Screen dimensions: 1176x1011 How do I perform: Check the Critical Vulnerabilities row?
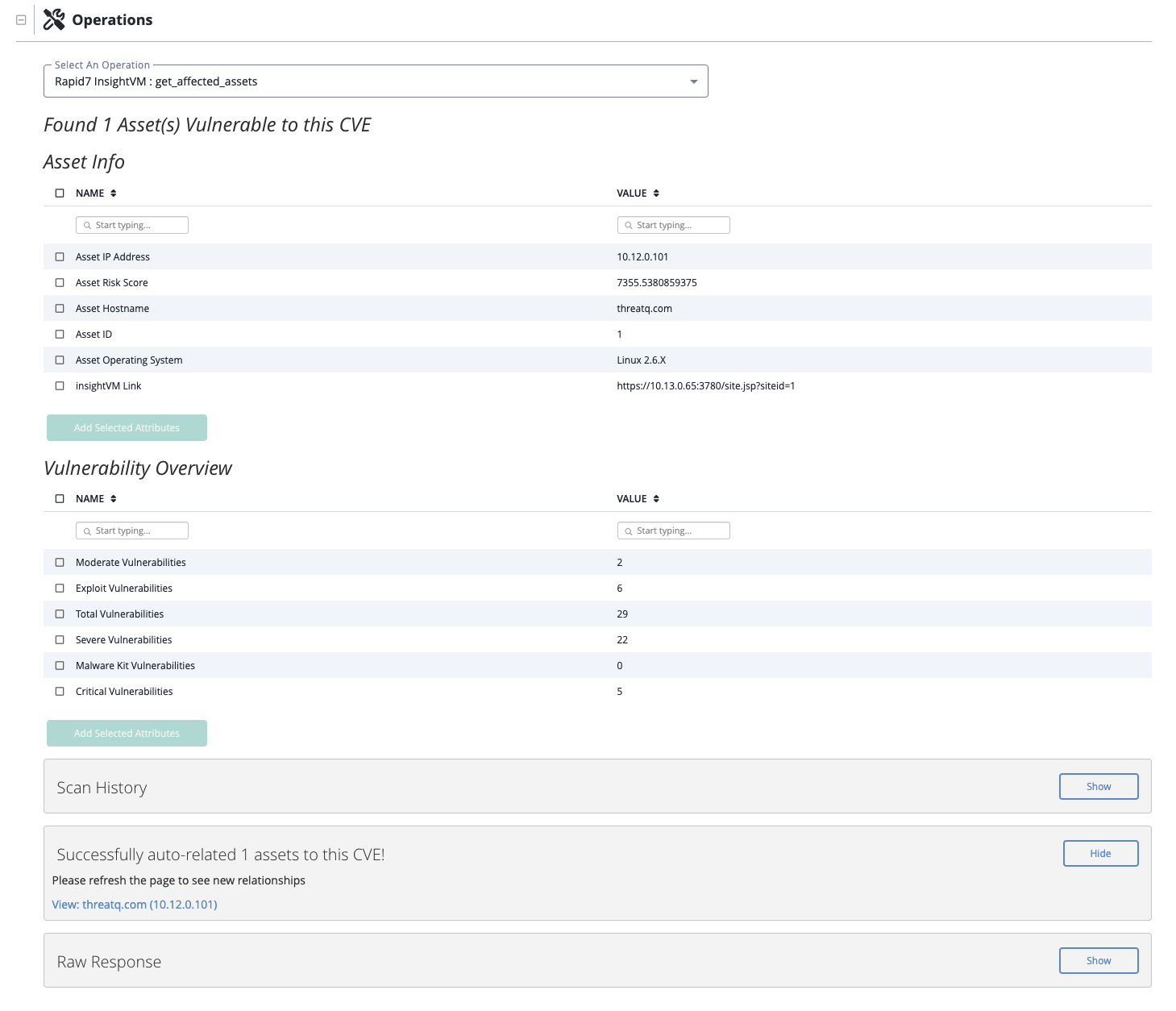pos(60,692)
